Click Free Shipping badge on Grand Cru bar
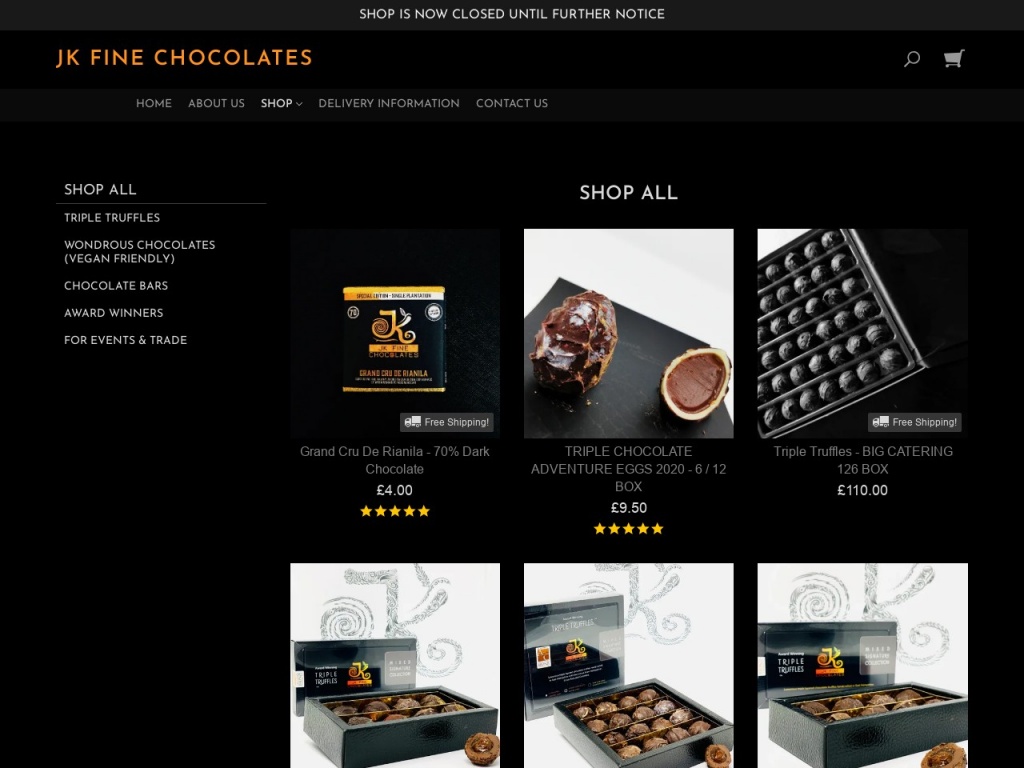1024x768 pixels. [447, 422]
